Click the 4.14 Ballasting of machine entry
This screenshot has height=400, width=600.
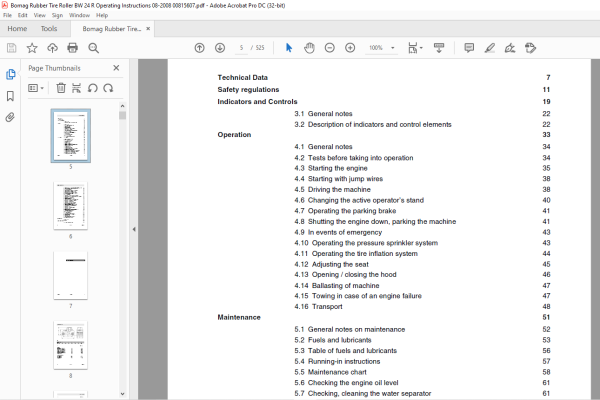tap(337, 286)
